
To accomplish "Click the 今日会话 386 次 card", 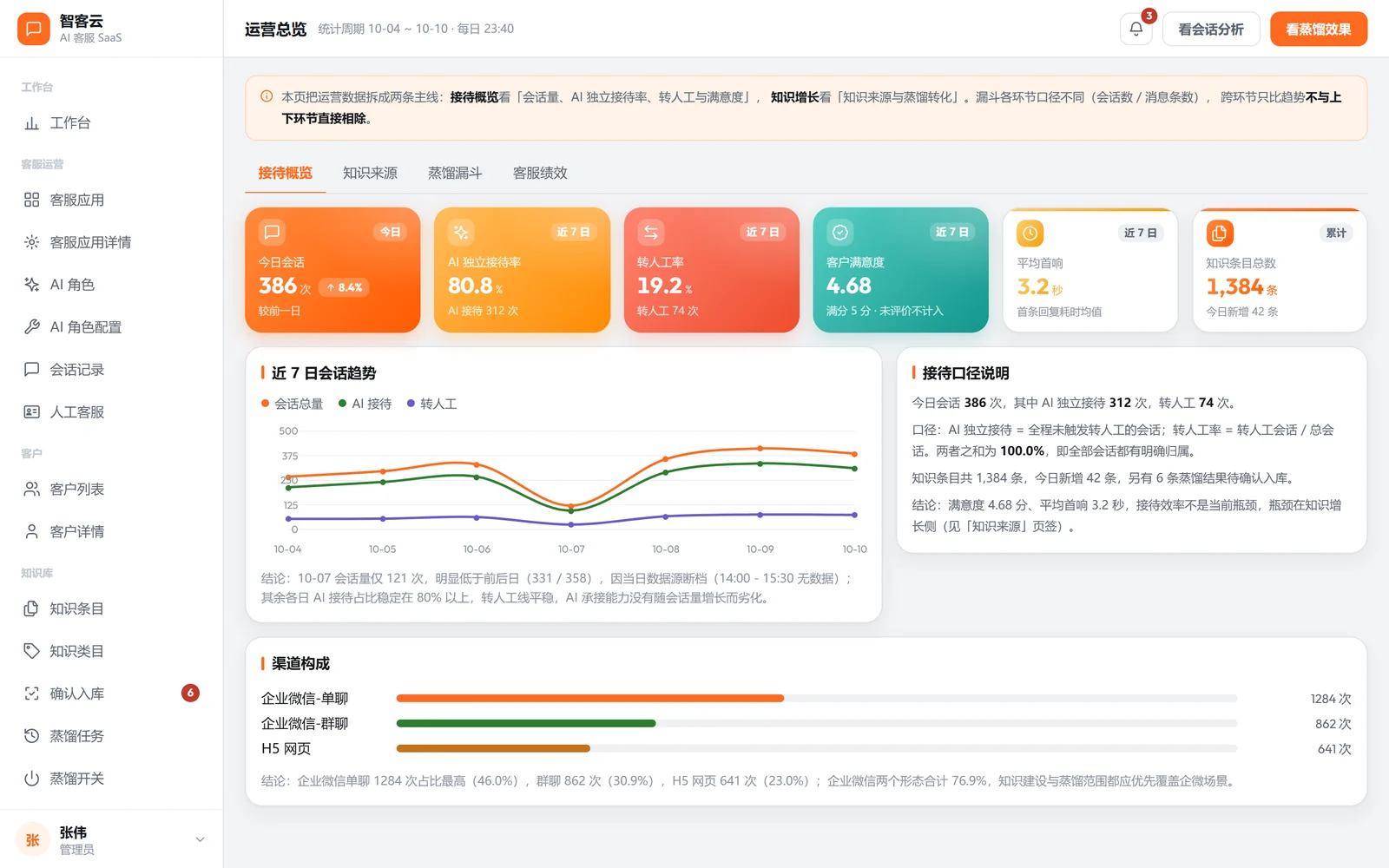I will pos(332,270).
